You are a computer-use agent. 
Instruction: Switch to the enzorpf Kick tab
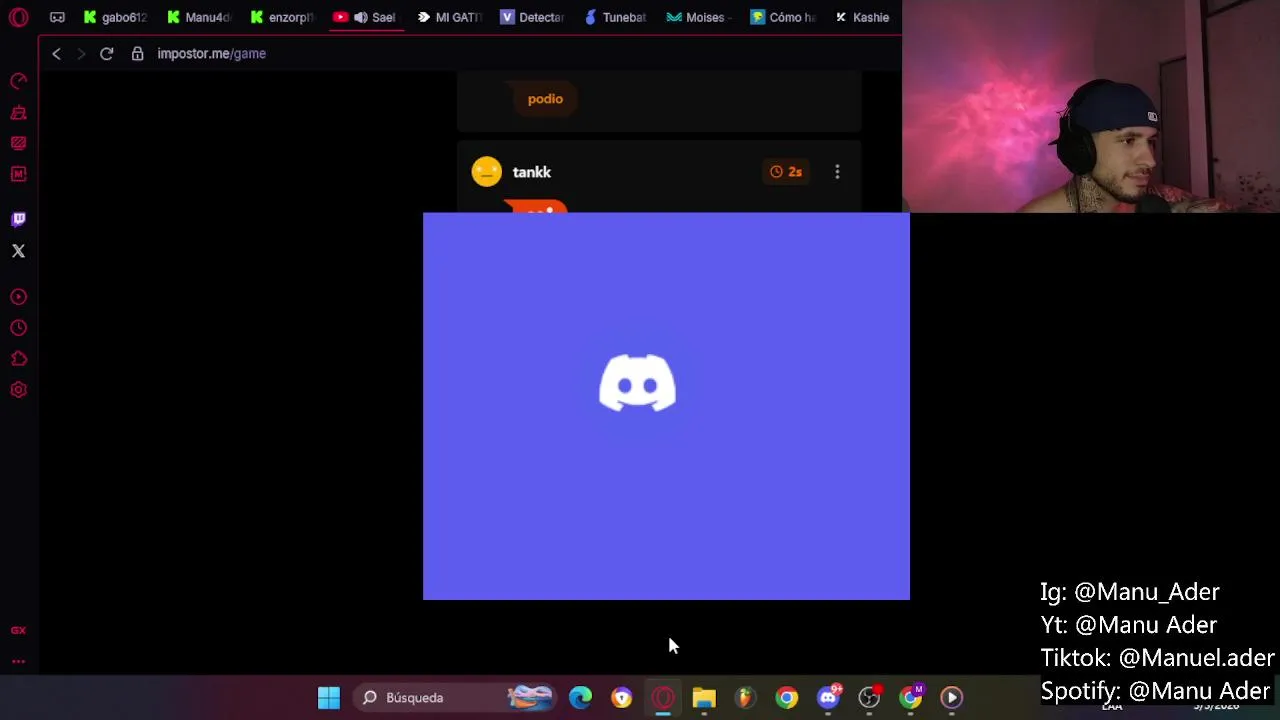282,17
